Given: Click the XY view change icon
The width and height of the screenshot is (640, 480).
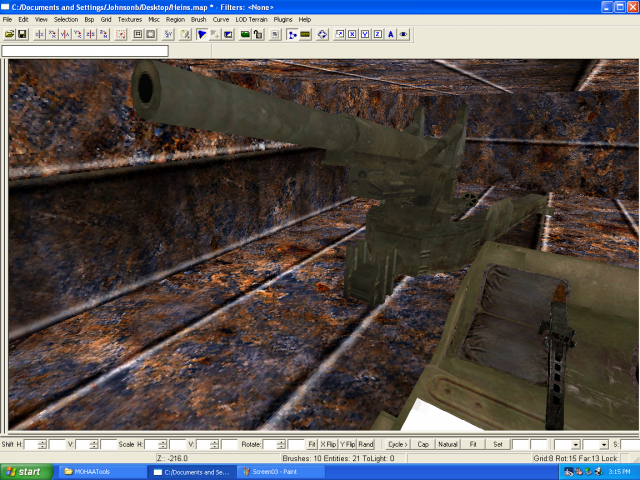Looking at the screenshot, I should 168,34.
